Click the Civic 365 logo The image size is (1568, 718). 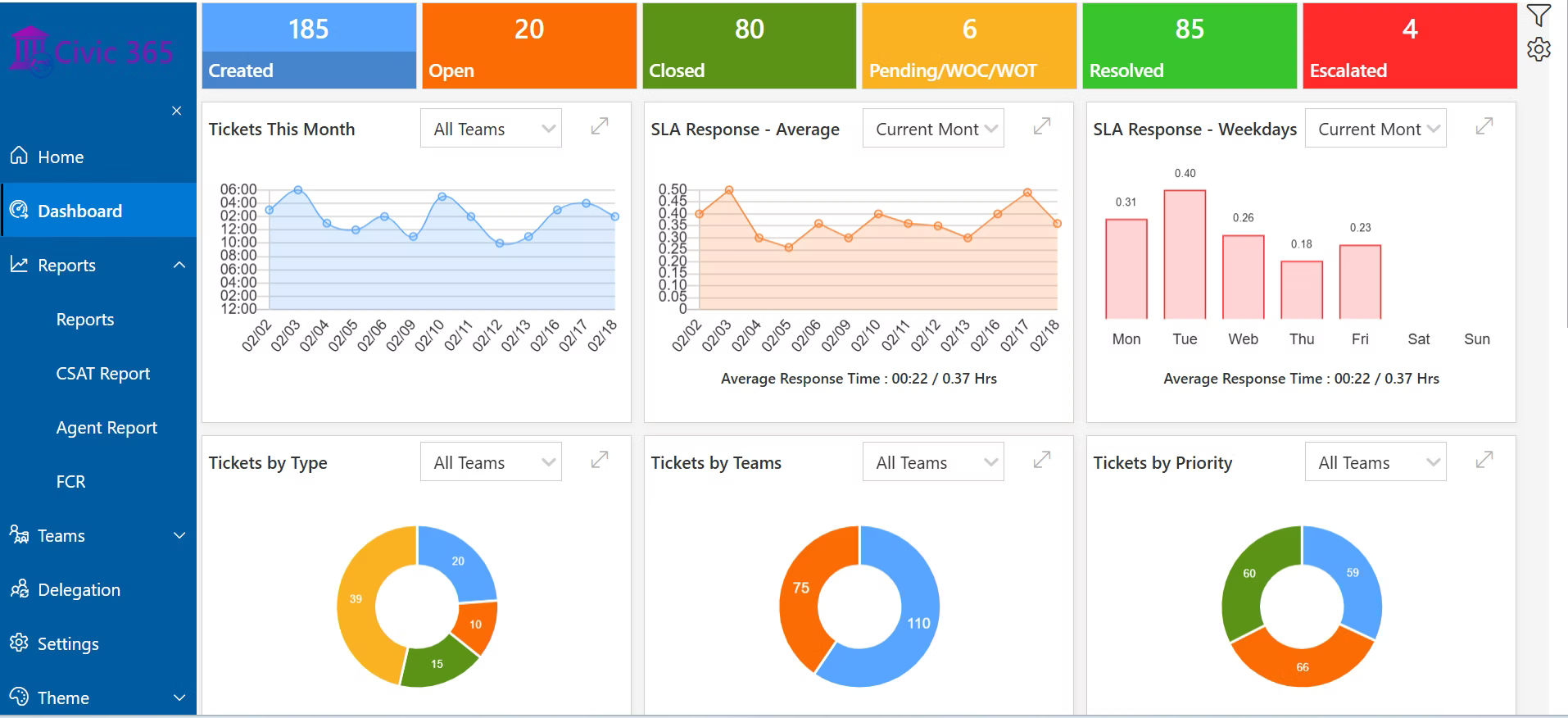tap(92, 51)
